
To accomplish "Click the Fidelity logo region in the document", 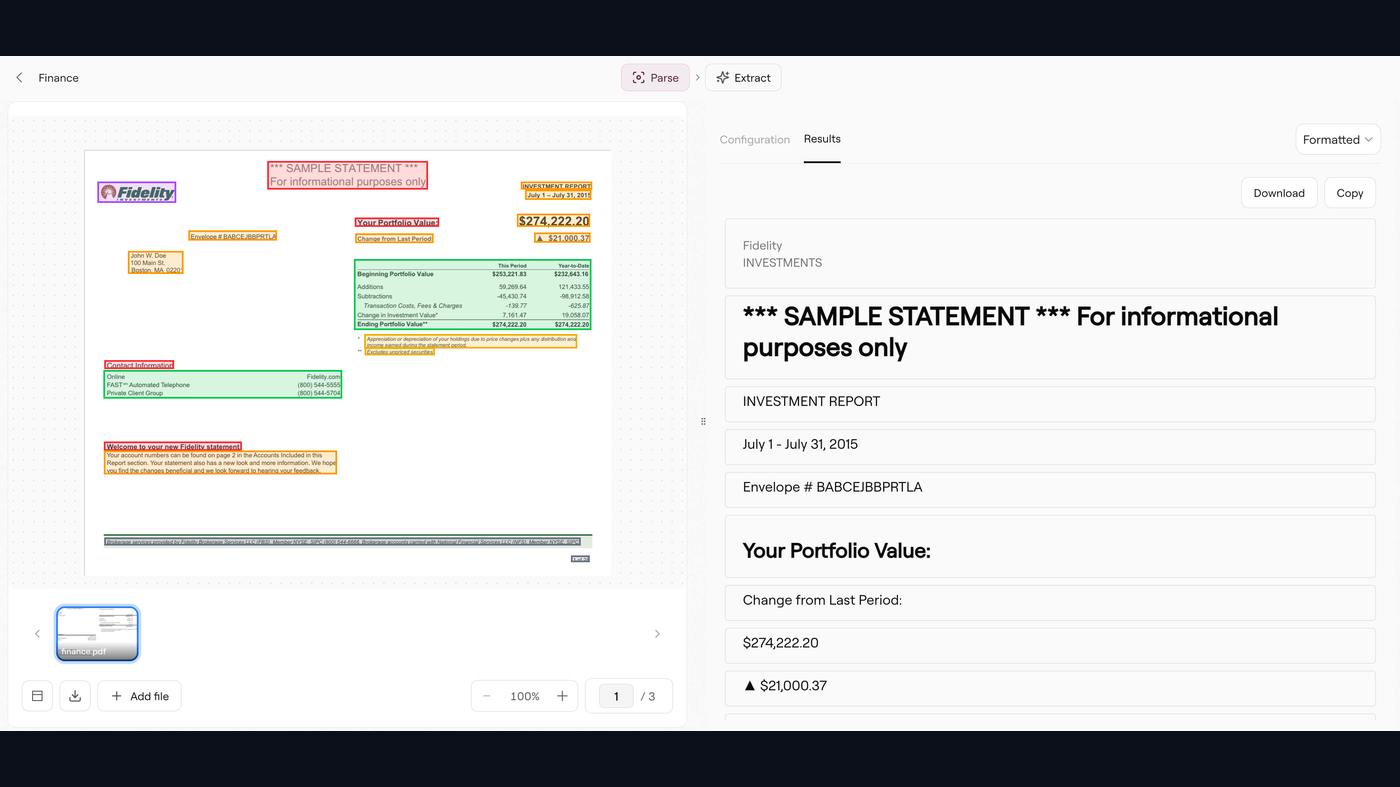I will coord(137,192).
